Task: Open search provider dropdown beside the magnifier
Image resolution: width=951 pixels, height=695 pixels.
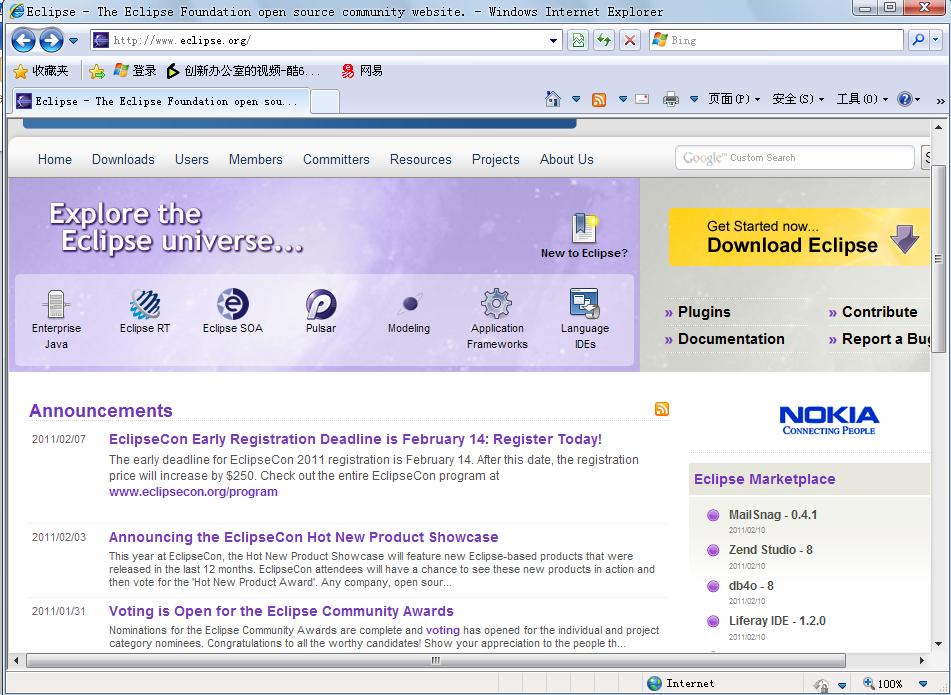Action: pos(935,41)
